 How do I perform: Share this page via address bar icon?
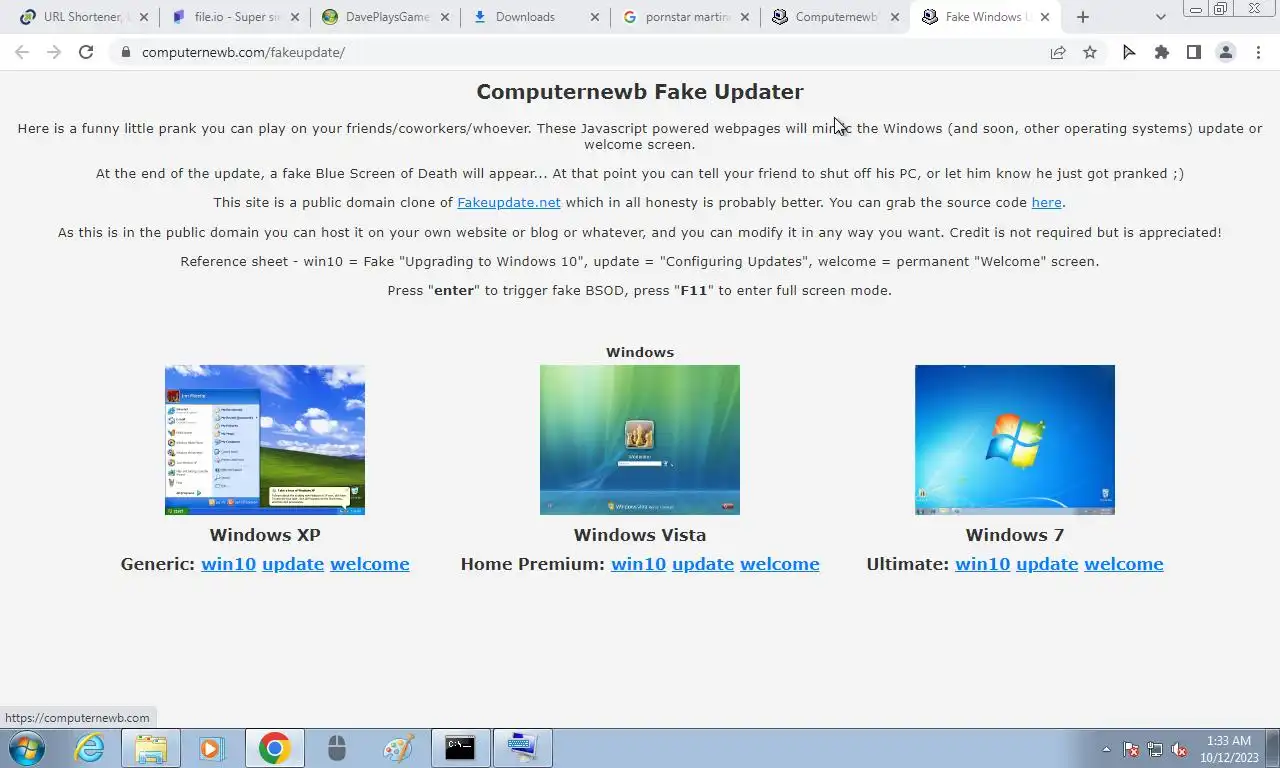click(x=1058, y=52)
